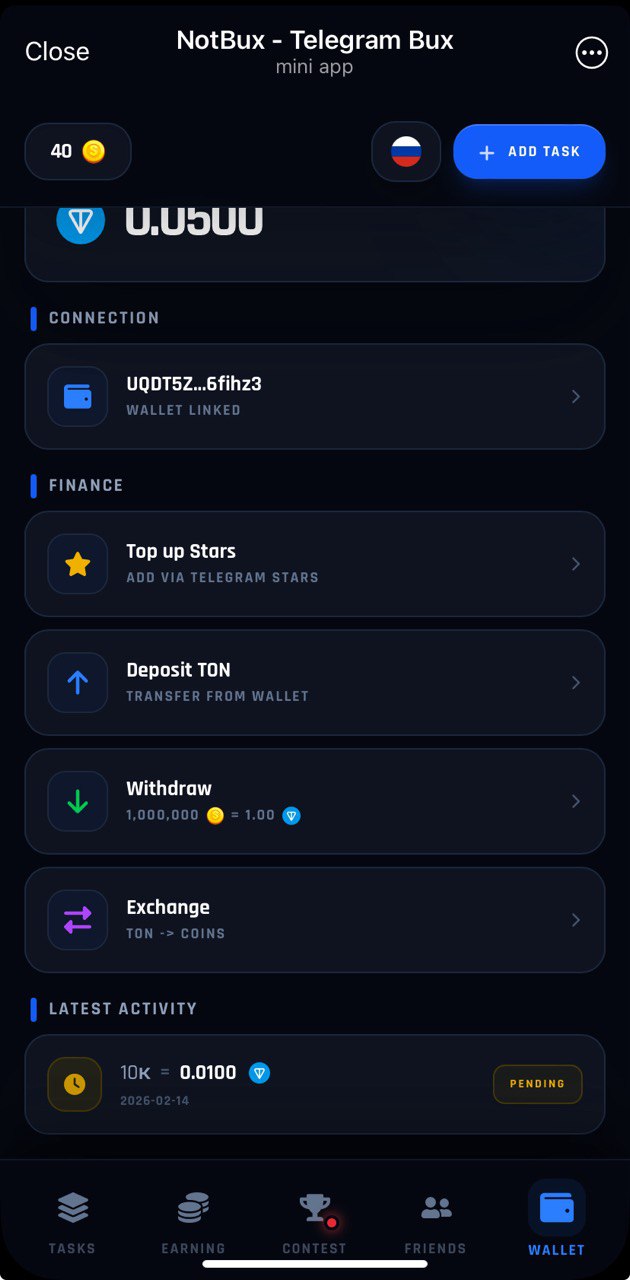Click the linked wallet icon
The image size is (630, 1280).
point(77,397)
